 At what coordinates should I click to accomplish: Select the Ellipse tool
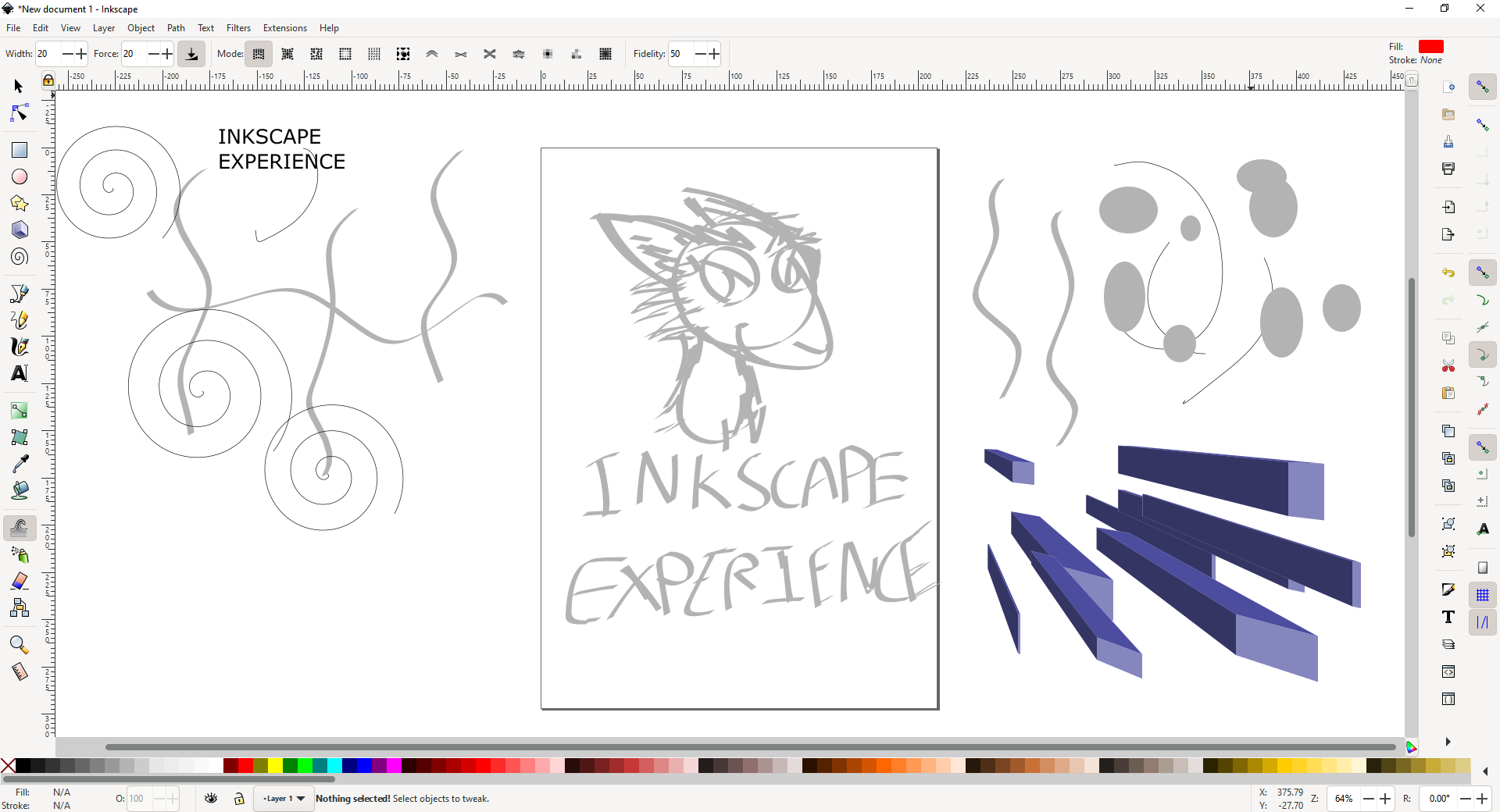click(19, 177)
